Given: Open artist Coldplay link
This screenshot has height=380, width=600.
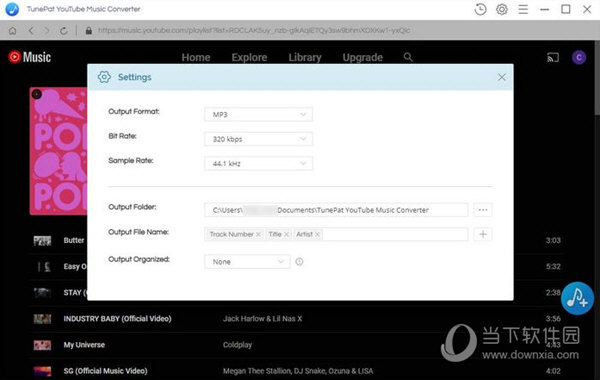Looking at the screenshot, I should [x=237, y=345].
